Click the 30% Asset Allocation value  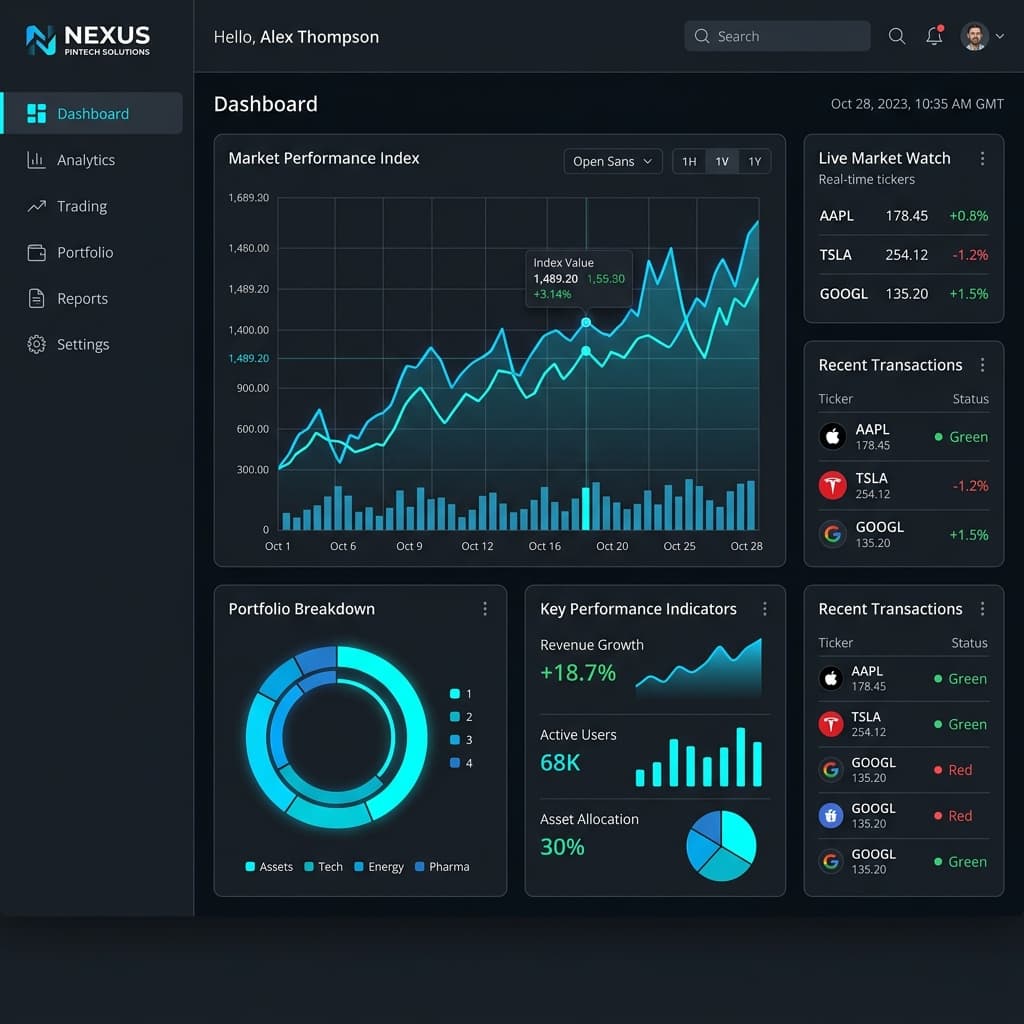(x=562, y=847)
